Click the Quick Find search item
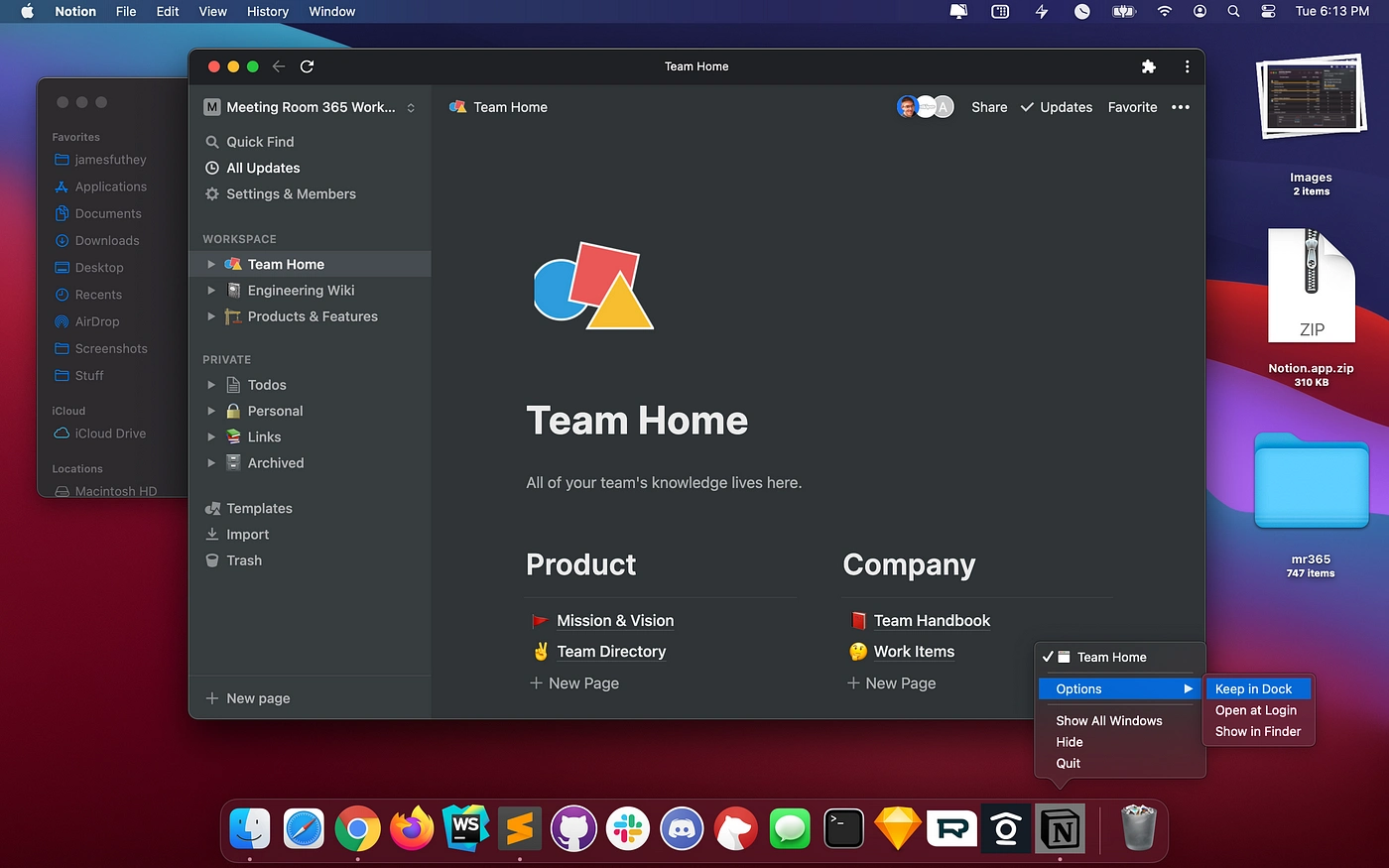This screenshot has height=868, width=1389. tap(260, 142)
